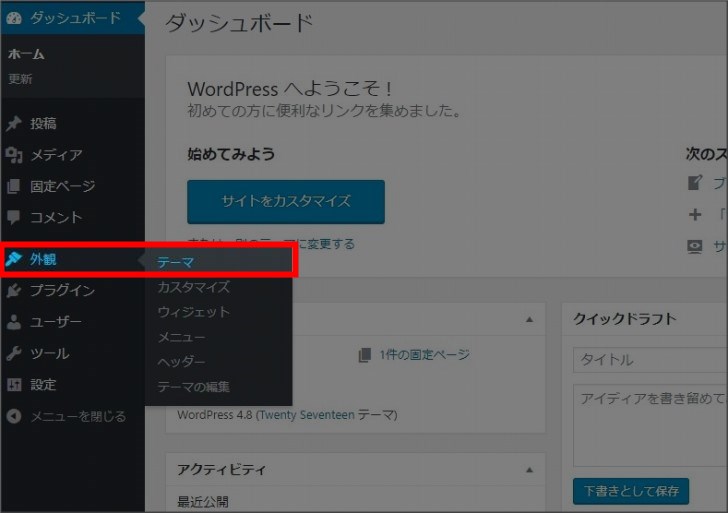Click the edit pencil icon under 次のステップ
Image resolution: width=728 pixels, height=513 pixels.
pyautogui.click(x=695, y=182)
